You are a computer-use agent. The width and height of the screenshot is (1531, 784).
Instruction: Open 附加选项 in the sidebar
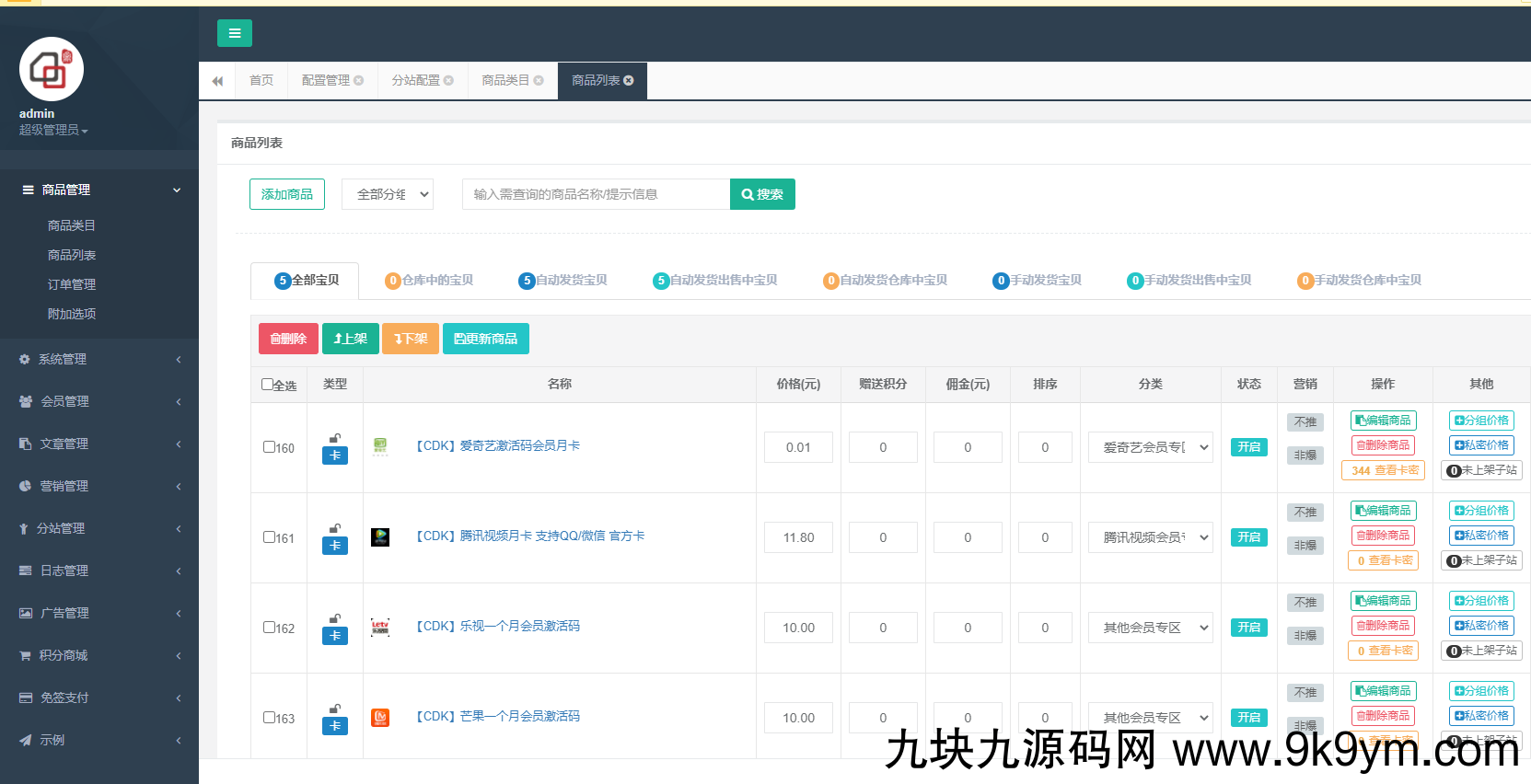(x=72, y=314)
